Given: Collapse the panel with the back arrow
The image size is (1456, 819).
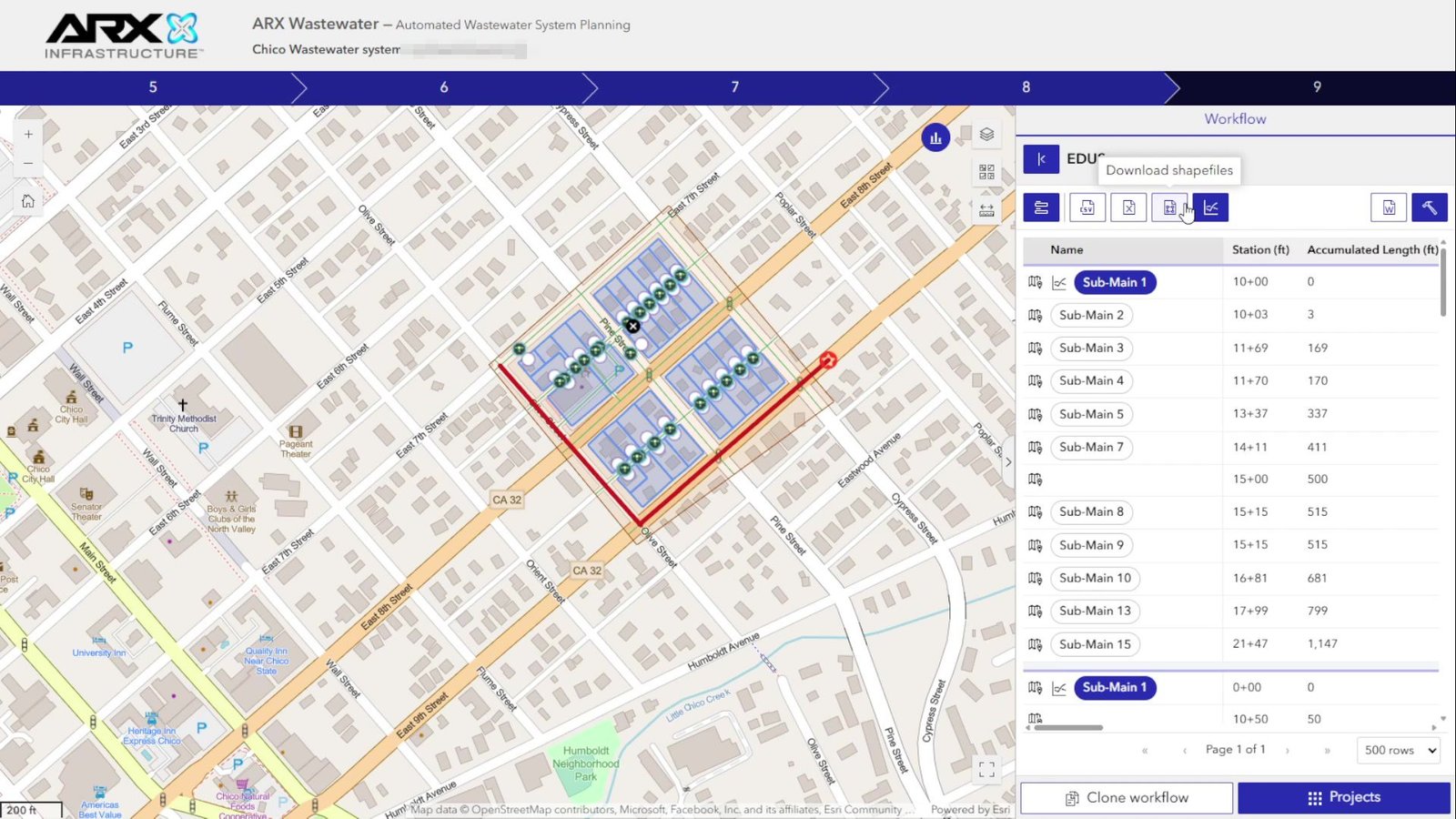Looking at the screenshot, I should point(1041,158).
